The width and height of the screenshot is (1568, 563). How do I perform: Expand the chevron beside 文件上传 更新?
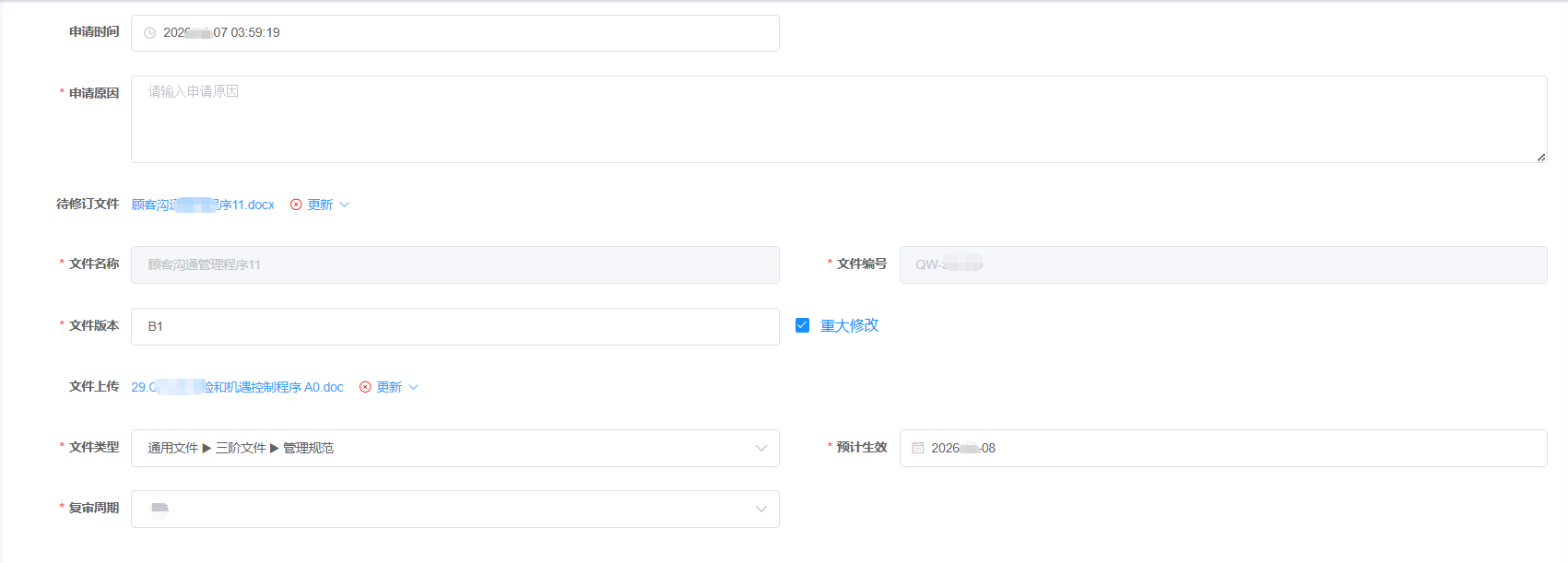[x=414, y=387]
